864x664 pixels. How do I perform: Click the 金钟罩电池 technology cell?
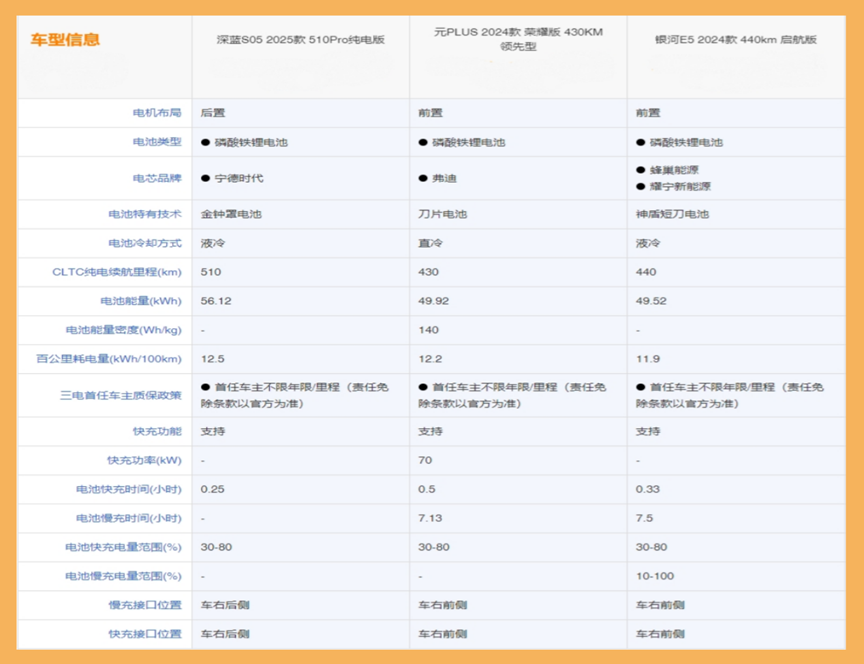pos(231,214)
